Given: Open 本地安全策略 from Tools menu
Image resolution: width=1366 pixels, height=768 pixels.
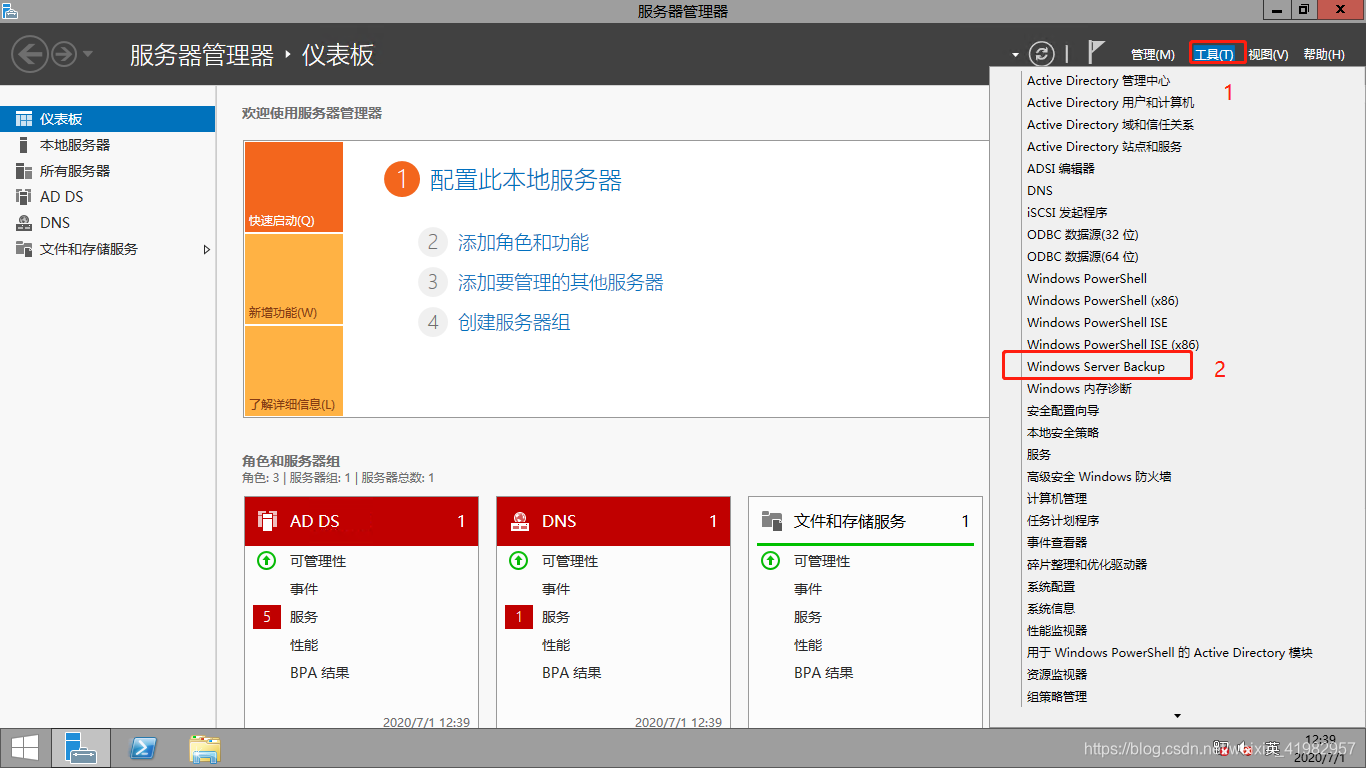Looking at the screenshot, I should (1063, 433).
